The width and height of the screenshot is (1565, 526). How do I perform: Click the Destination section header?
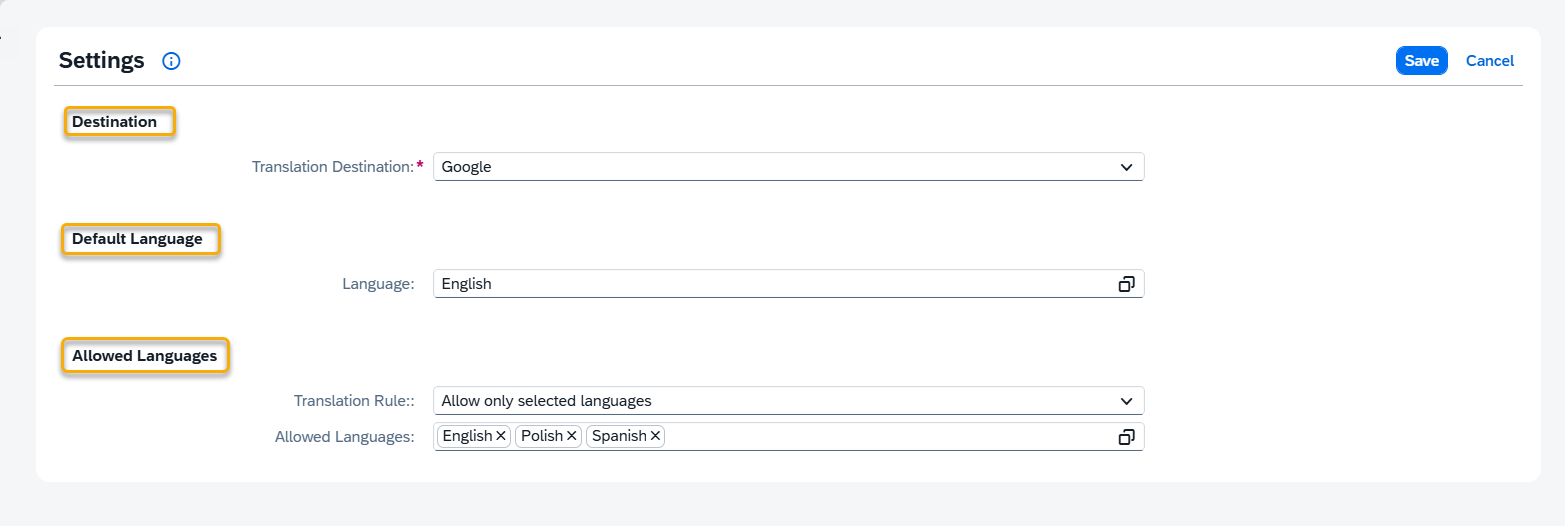[x=115, y=122]
